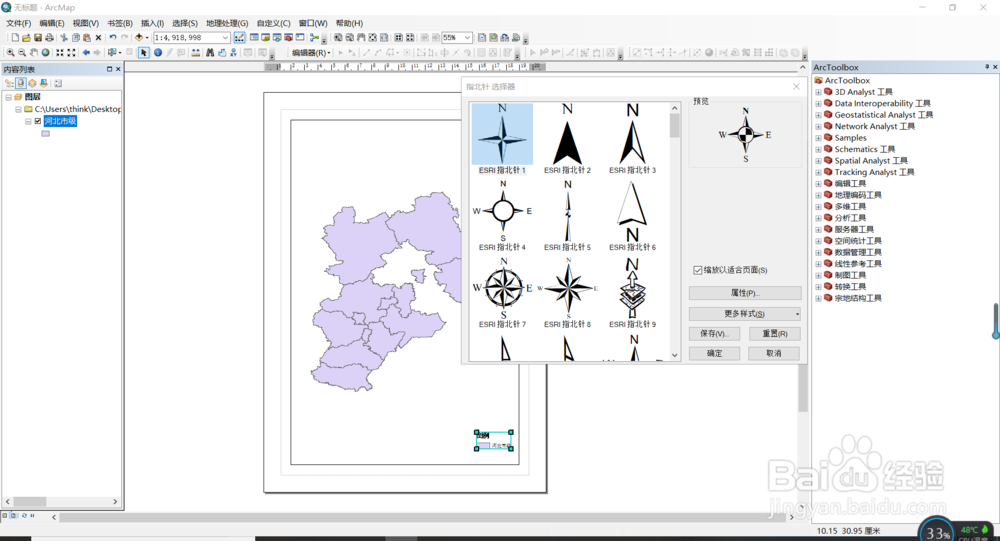This screenshot has height=541, width=1000.
Task: Open the 更多样式 dropdown button
Action: click(x=744, y=314)
